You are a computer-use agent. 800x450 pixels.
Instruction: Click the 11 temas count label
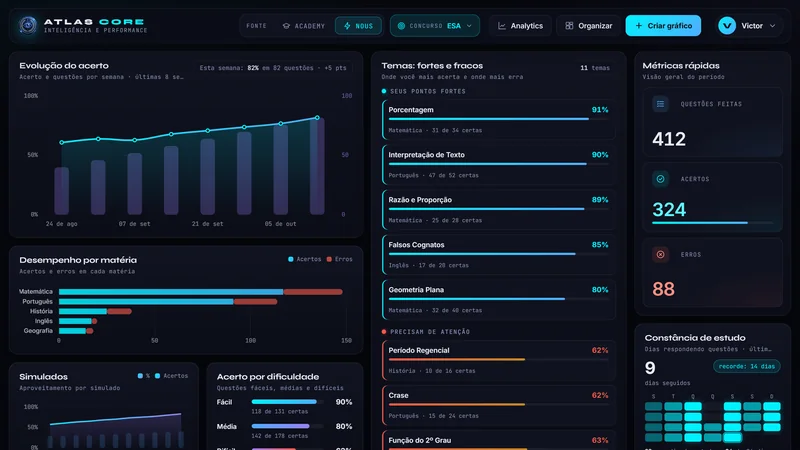coord(595,68)
